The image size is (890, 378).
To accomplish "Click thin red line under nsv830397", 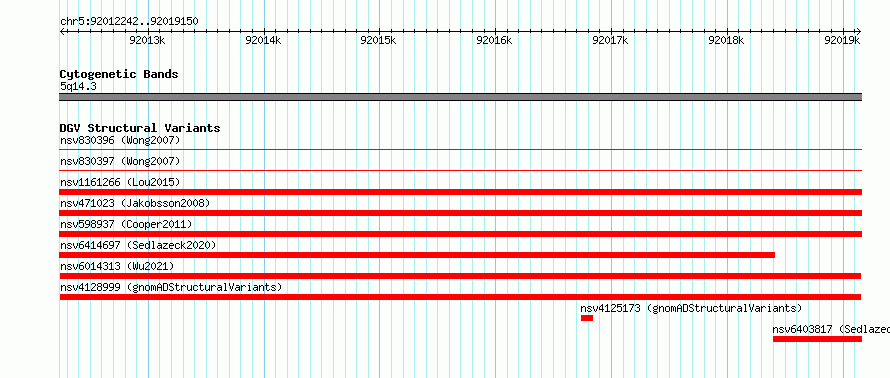I will [461, 170].
